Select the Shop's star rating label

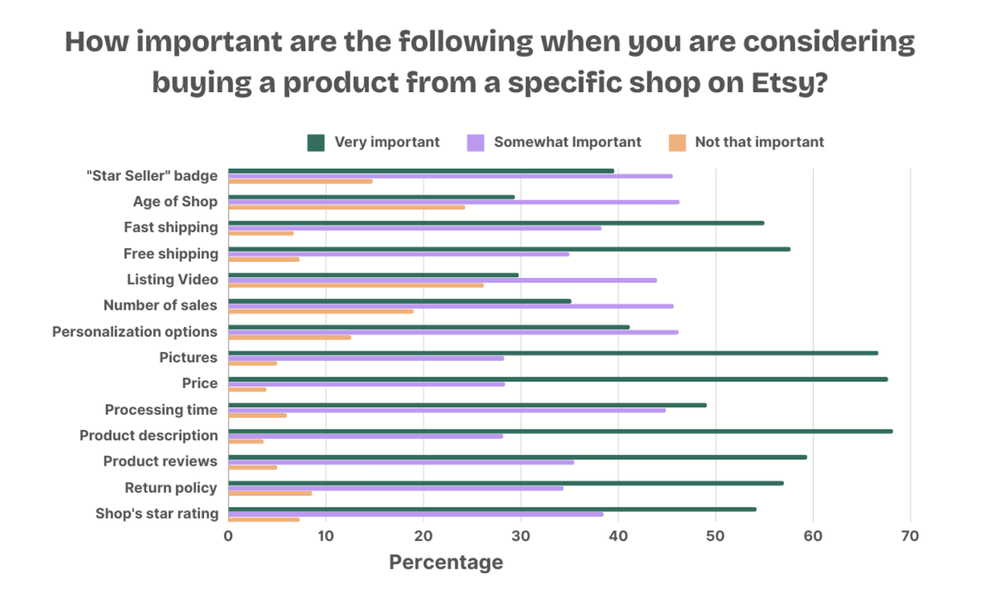[158, 514]
